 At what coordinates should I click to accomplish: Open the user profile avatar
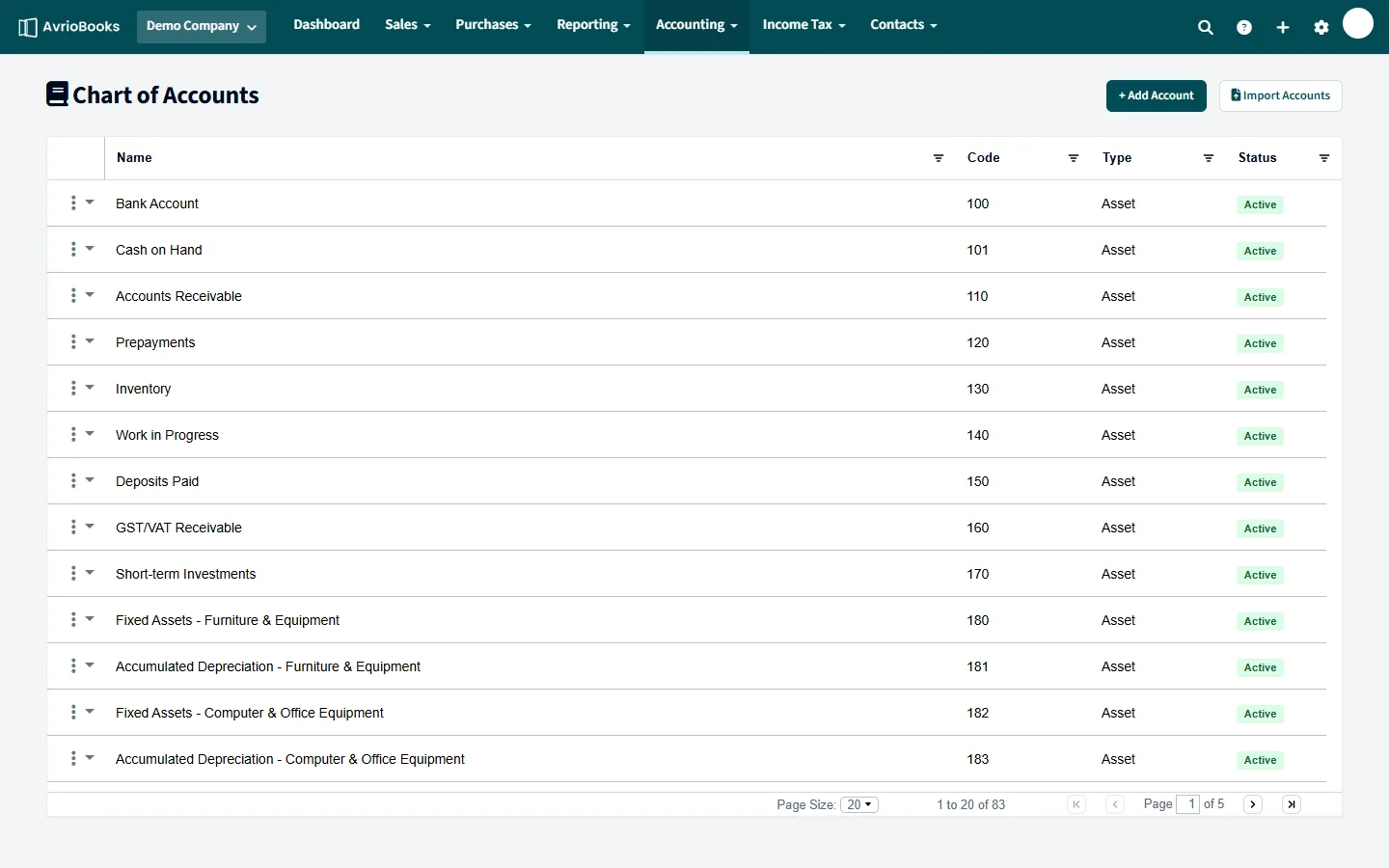pos(1358,23)
